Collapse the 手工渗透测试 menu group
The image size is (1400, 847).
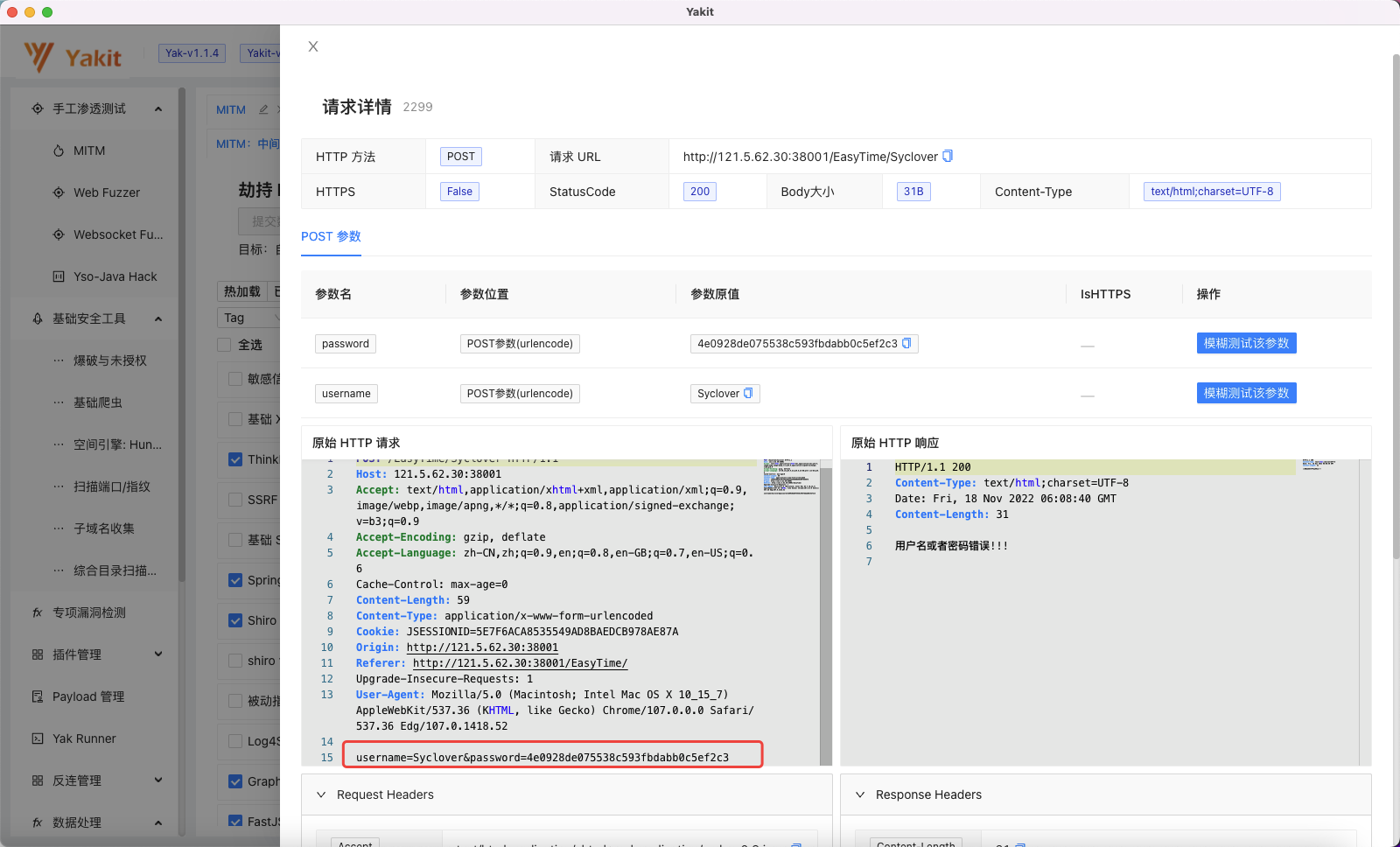click(x=158, y=108)
